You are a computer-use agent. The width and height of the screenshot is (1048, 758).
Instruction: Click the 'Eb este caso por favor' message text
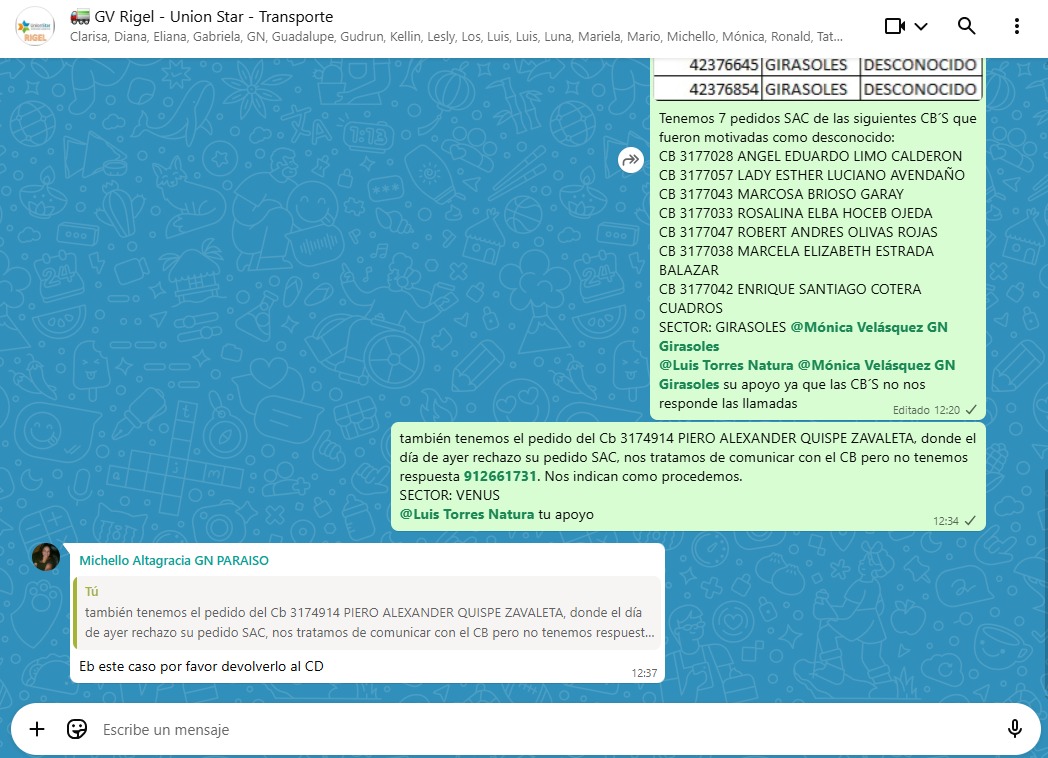[201, 666]
